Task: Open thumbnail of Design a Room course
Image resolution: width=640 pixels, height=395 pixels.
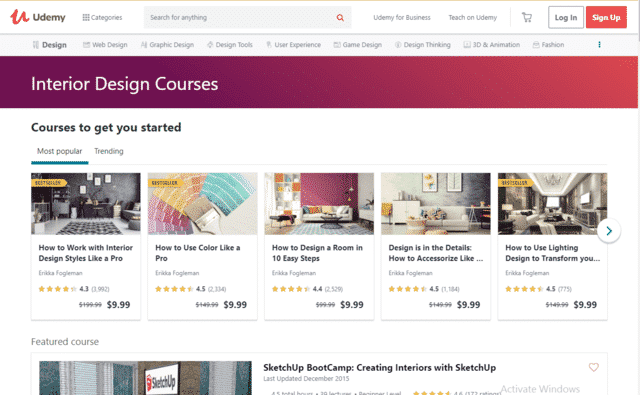Action: (x=319, y=204)
